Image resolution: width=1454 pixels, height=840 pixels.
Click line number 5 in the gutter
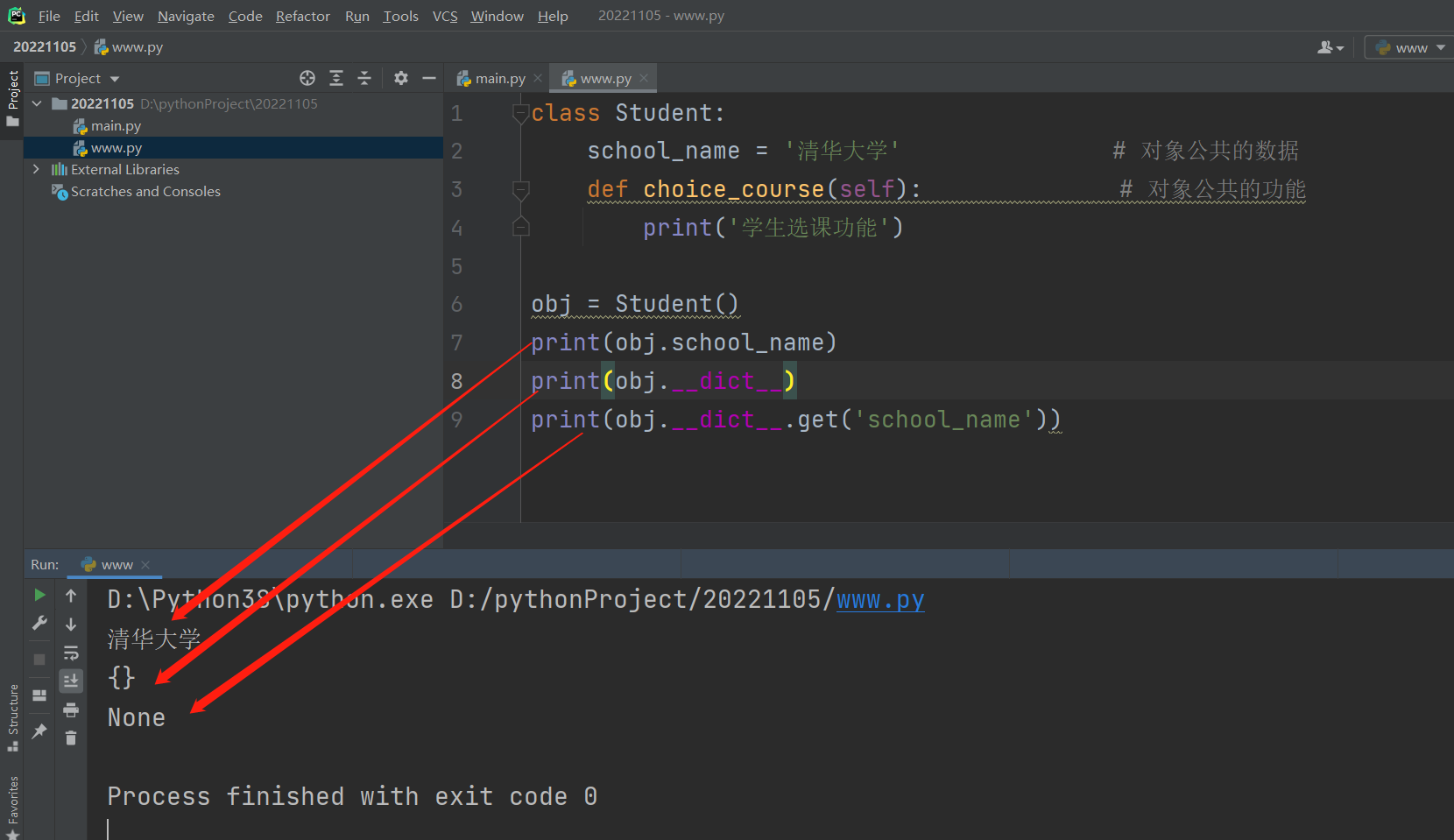[456, 266]
